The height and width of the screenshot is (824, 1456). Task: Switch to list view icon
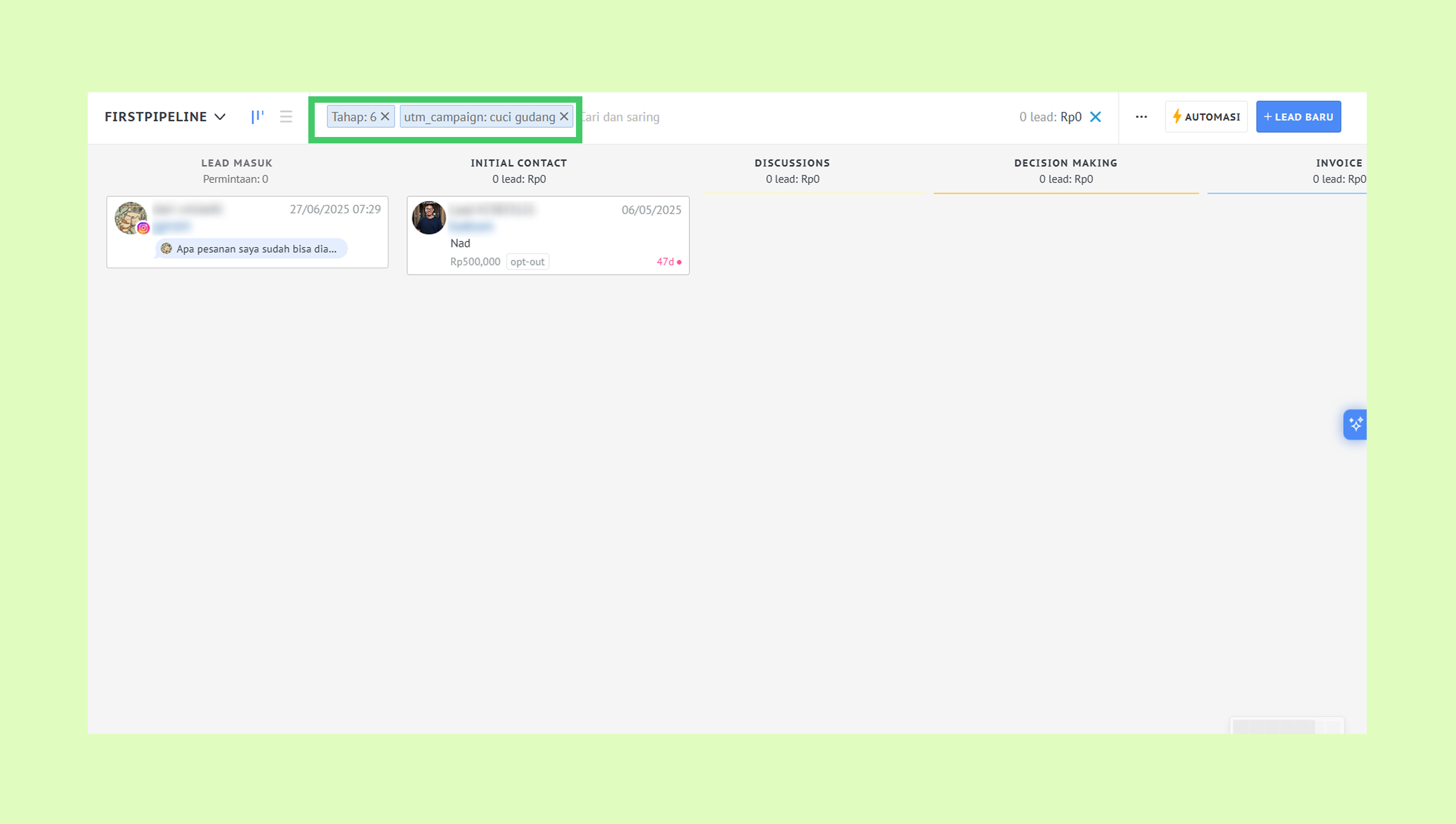(x=286, y=117)
